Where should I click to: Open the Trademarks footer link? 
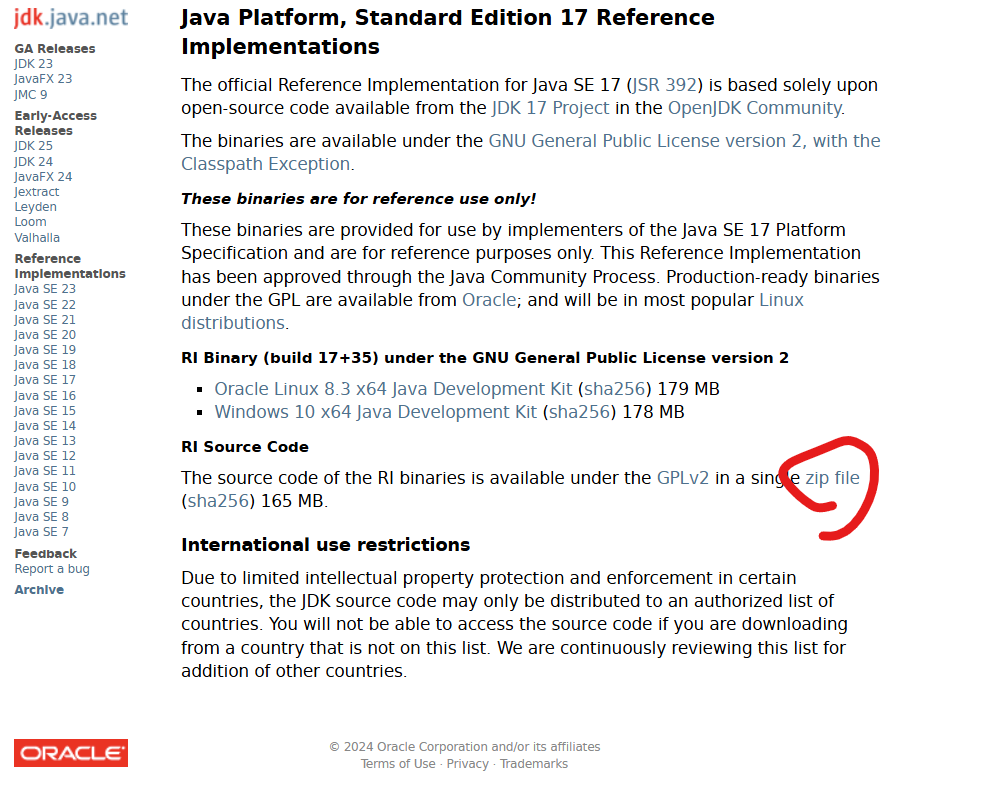coord(534,764)
